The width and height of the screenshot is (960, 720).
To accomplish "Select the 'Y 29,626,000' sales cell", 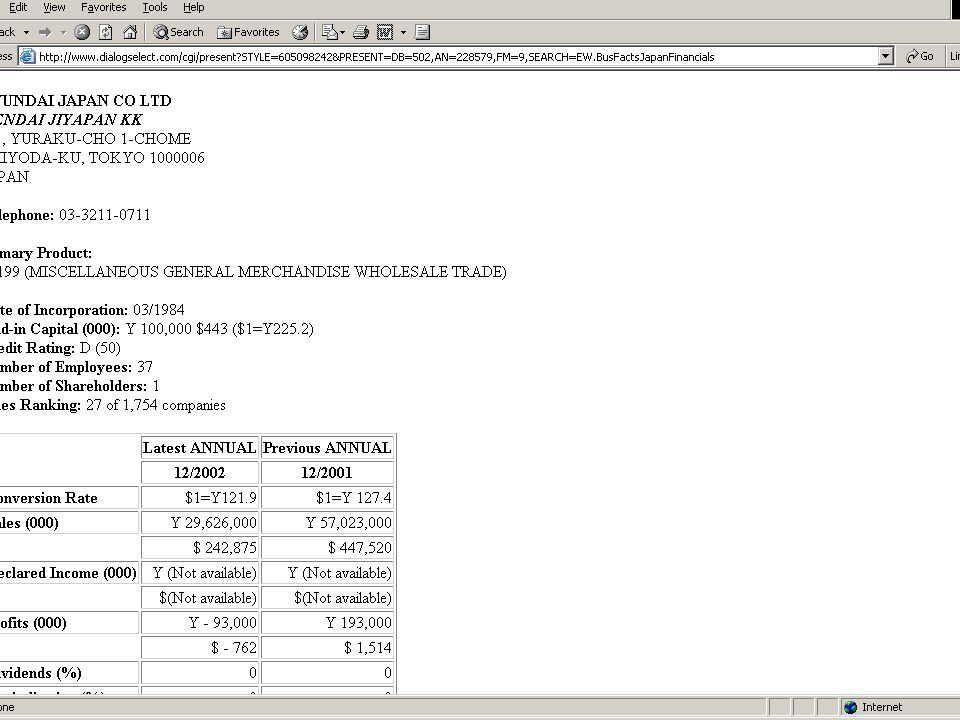I will click(200, 523).
